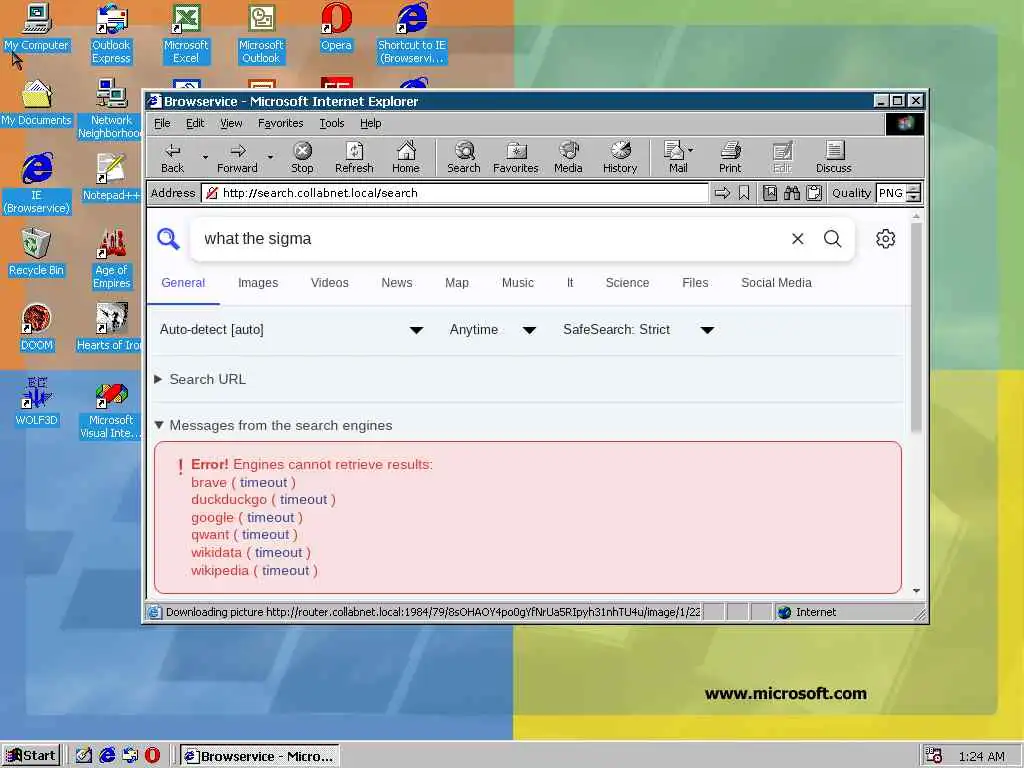Open the Favorites menu
Viewport: 1024px width, 768px height.
click(280, 123)
